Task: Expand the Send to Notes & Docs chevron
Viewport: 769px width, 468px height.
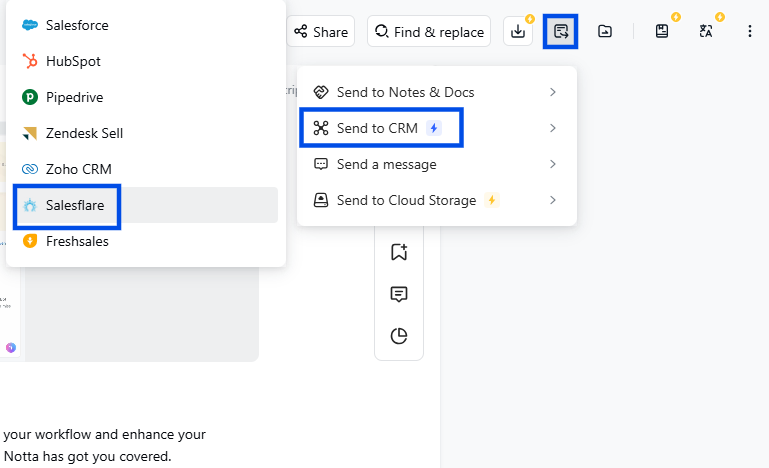Action: coord(553,92)
